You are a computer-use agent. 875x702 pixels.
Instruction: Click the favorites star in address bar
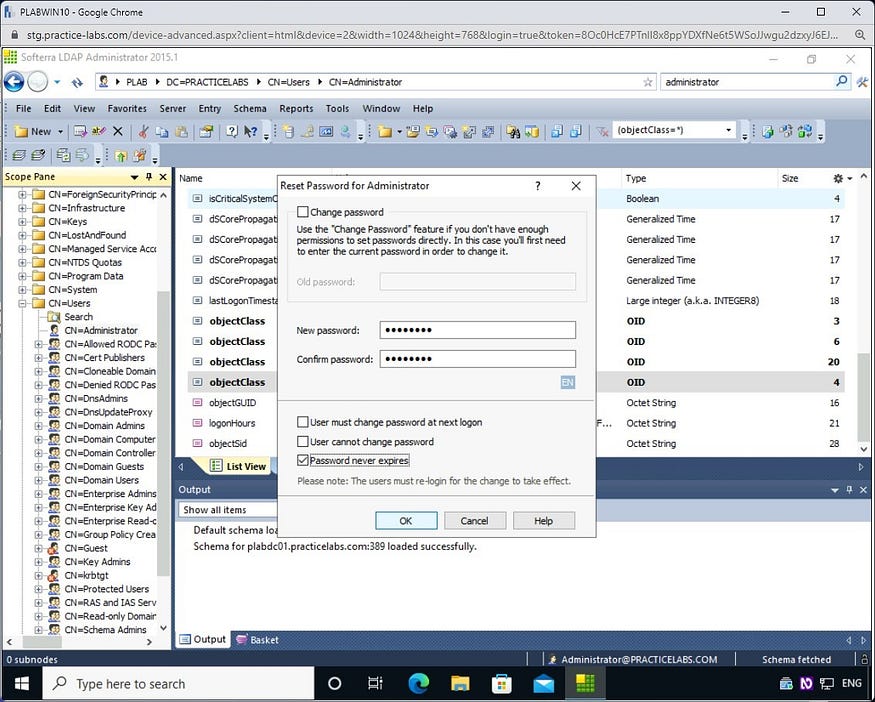647,82
